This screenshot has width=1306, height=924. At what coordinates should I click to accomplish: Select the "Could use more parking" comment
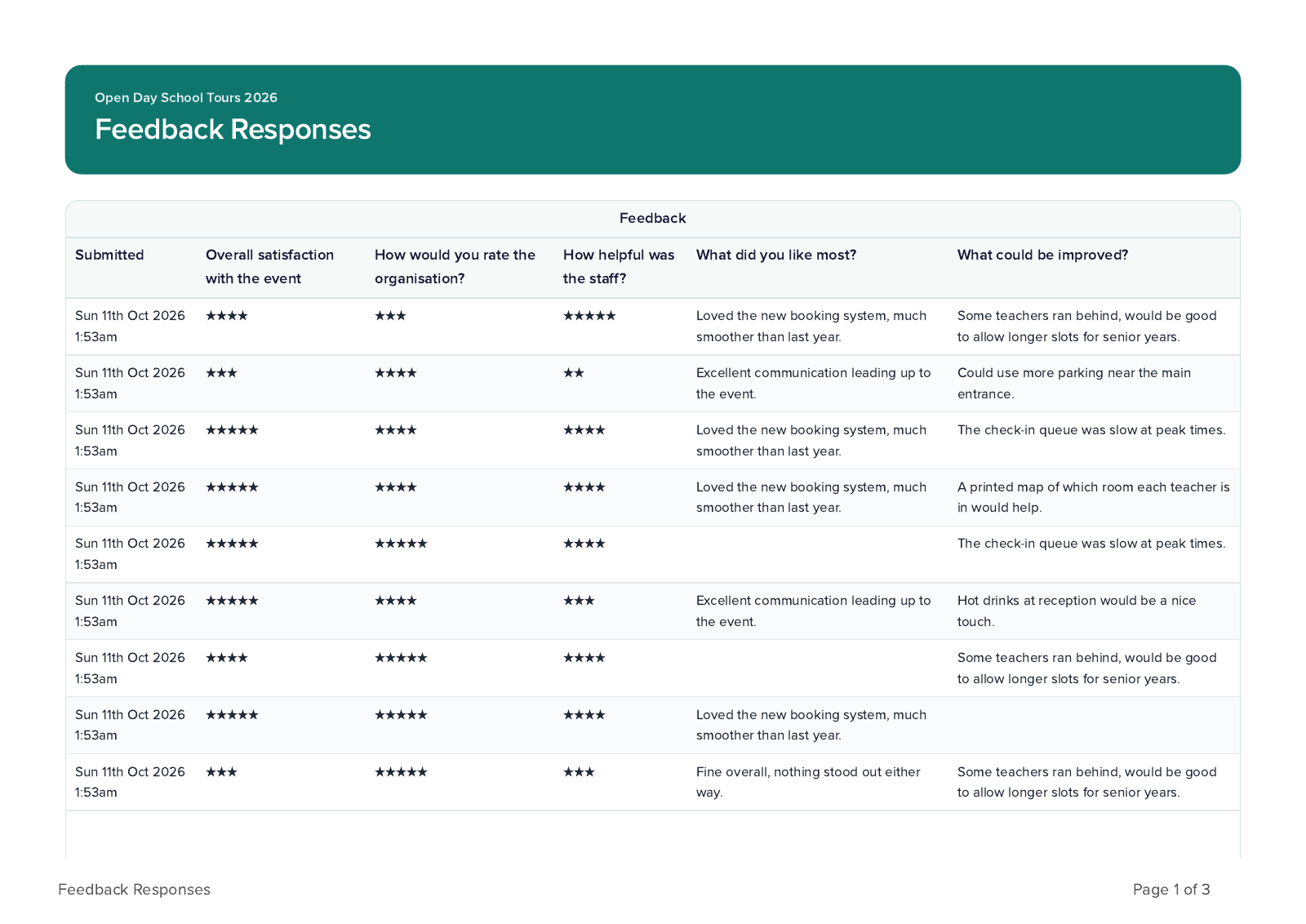coord(1074,383)
